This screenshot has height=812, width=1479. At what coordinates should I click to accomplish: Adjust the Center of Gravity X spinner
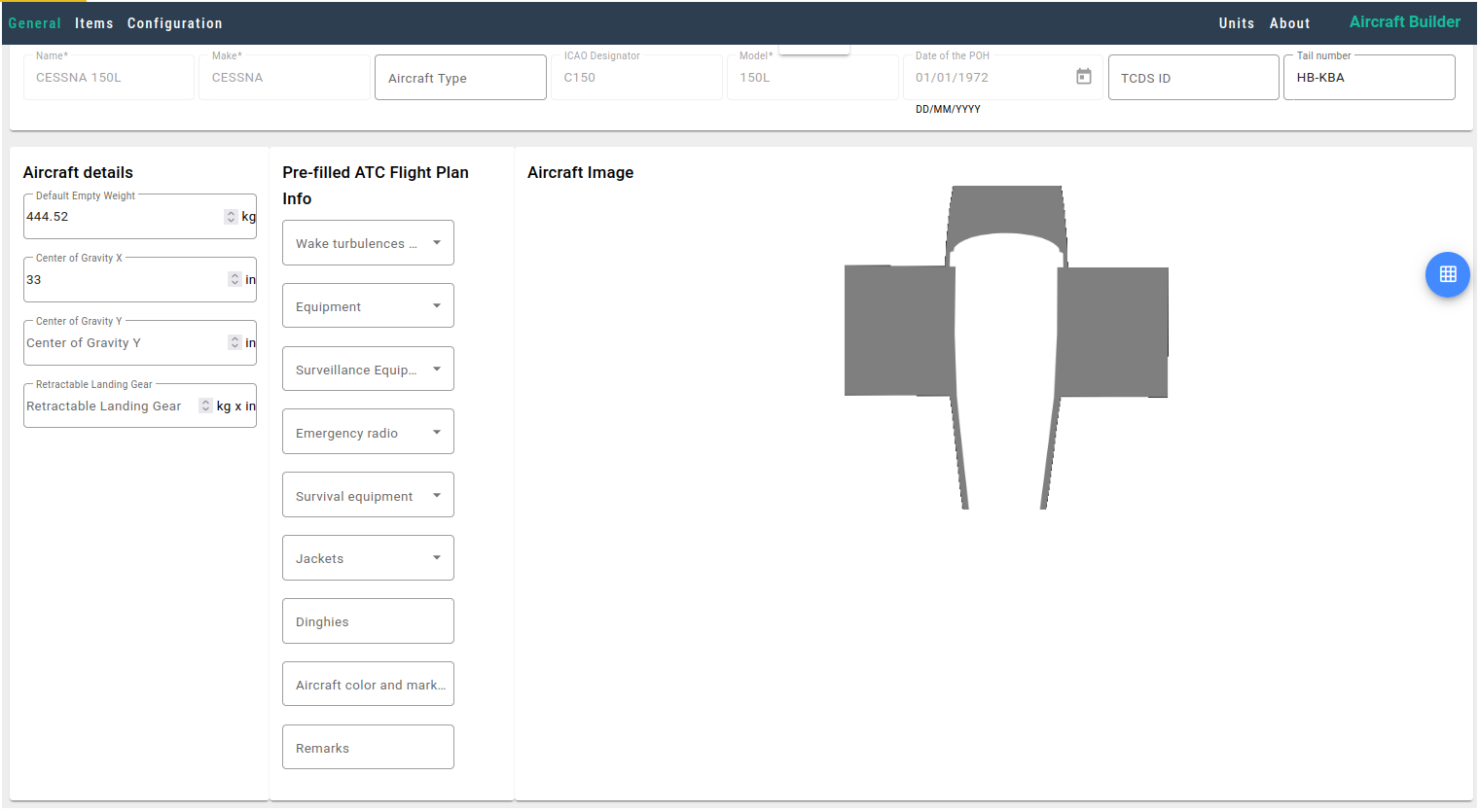(x=234, y=280)
